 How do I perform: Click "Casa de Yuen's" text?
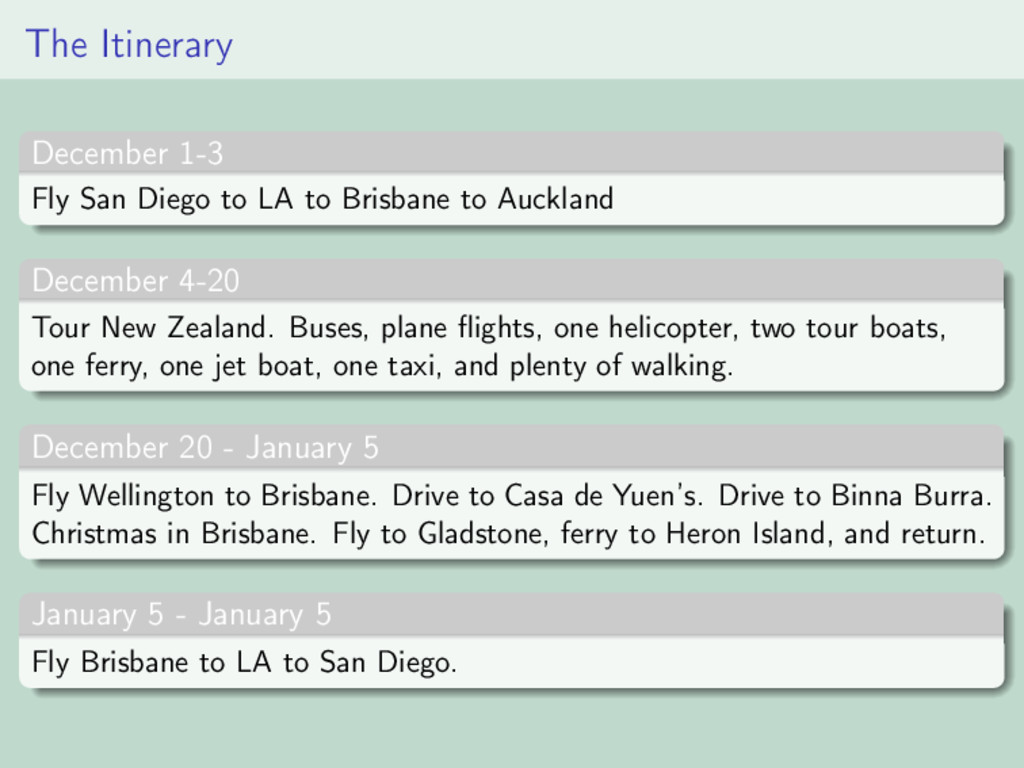[601, 496]
